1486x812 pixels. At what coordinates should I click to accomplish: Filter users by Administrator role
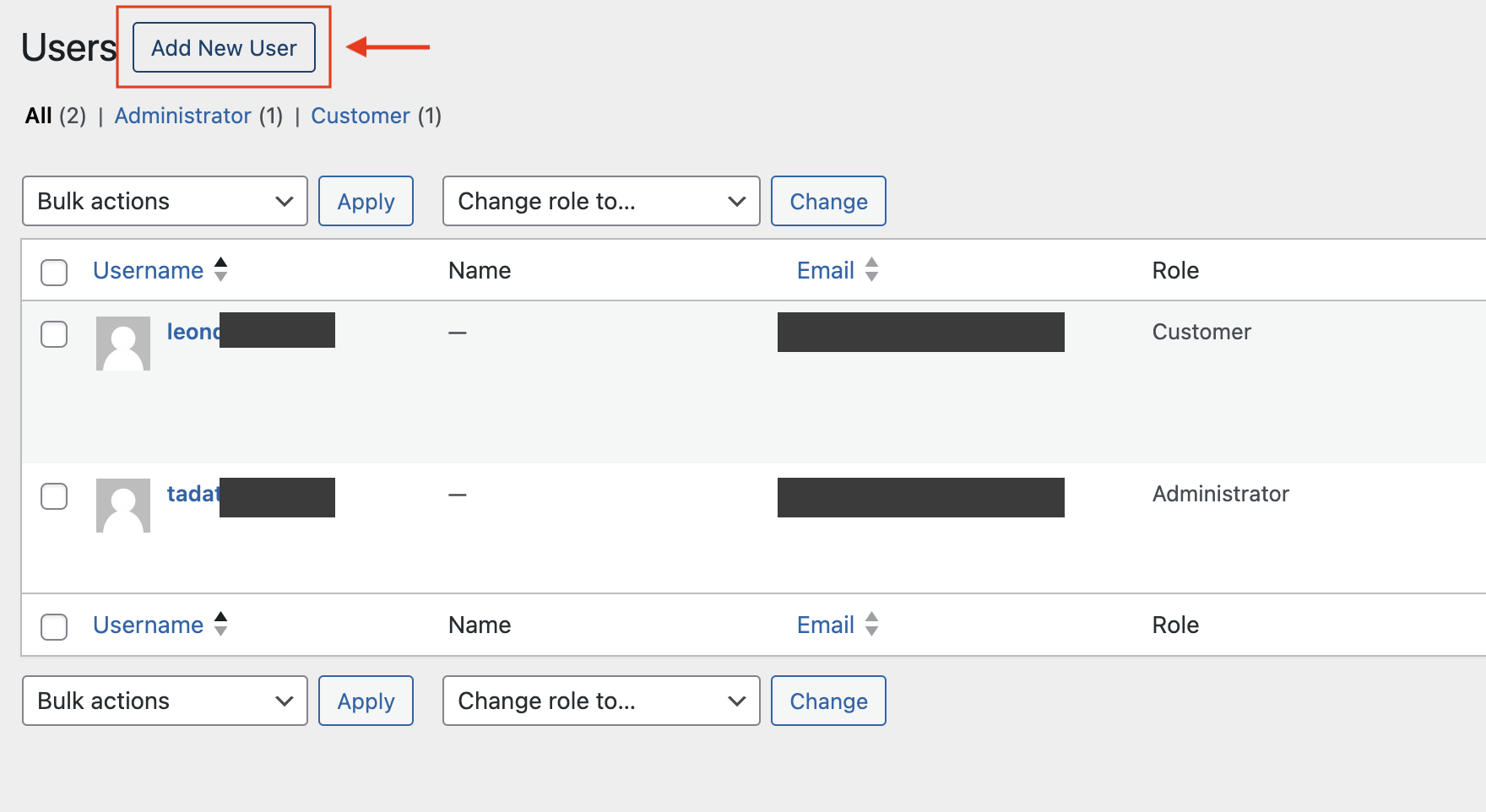(x=182, y=116)
